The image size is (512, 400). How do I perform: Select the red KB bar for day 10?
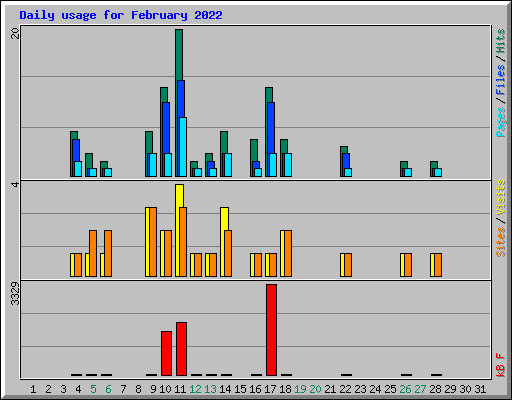coord(166,353)
